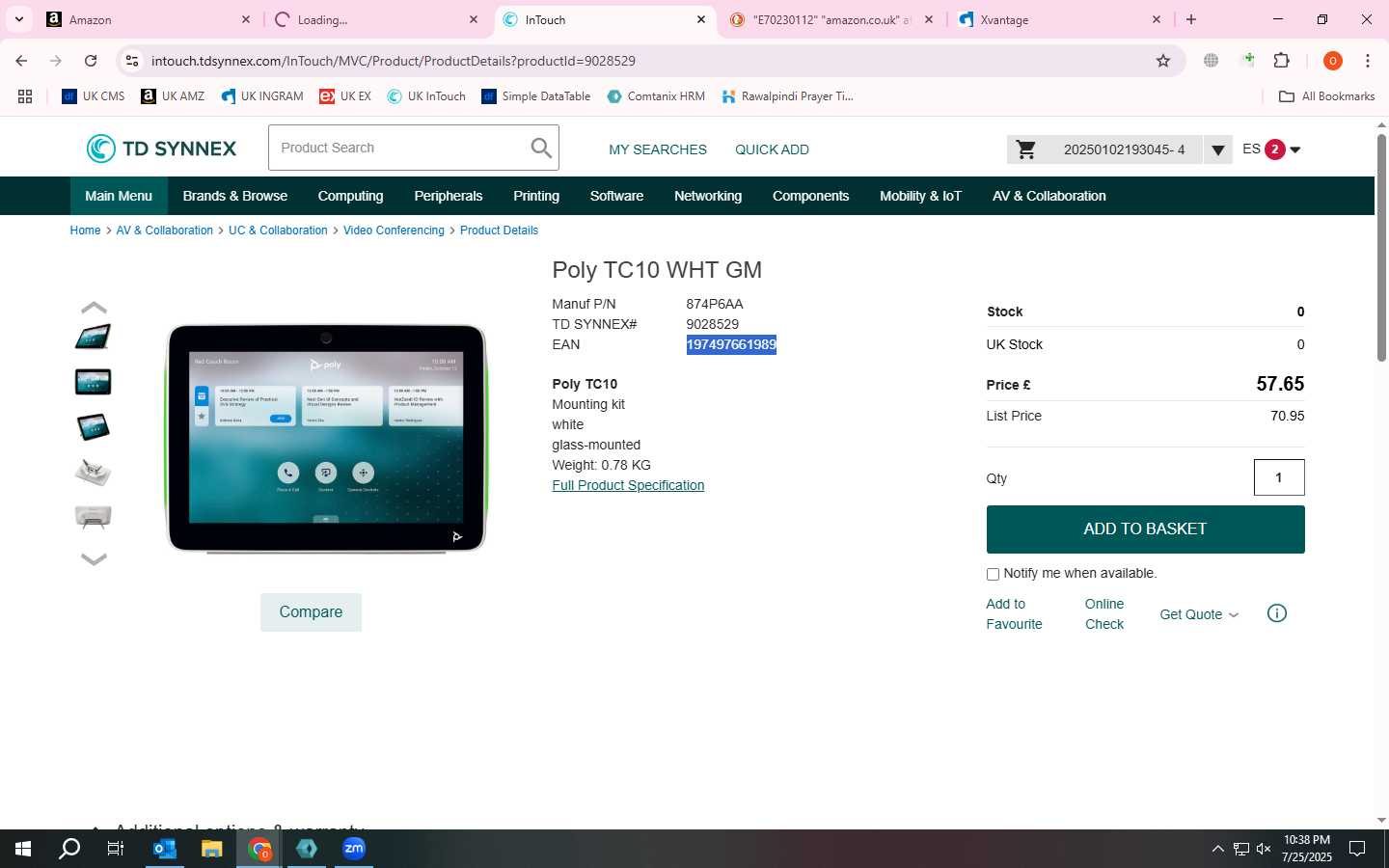Open Windows taskbar search

pyautogui.click(x=69, y=849)
